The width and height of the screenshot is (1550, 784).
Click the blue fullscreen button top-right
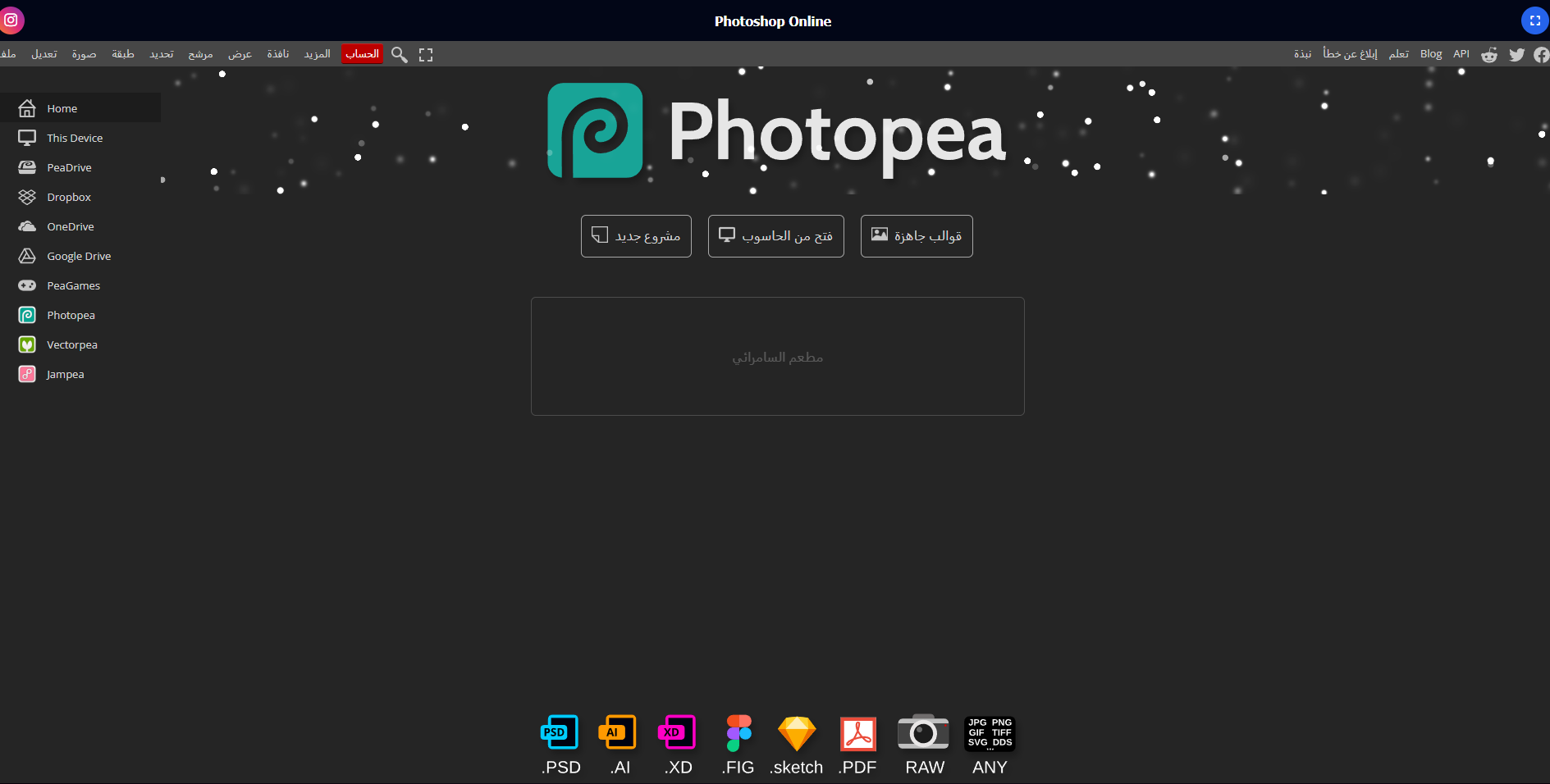pos(1534,21)
